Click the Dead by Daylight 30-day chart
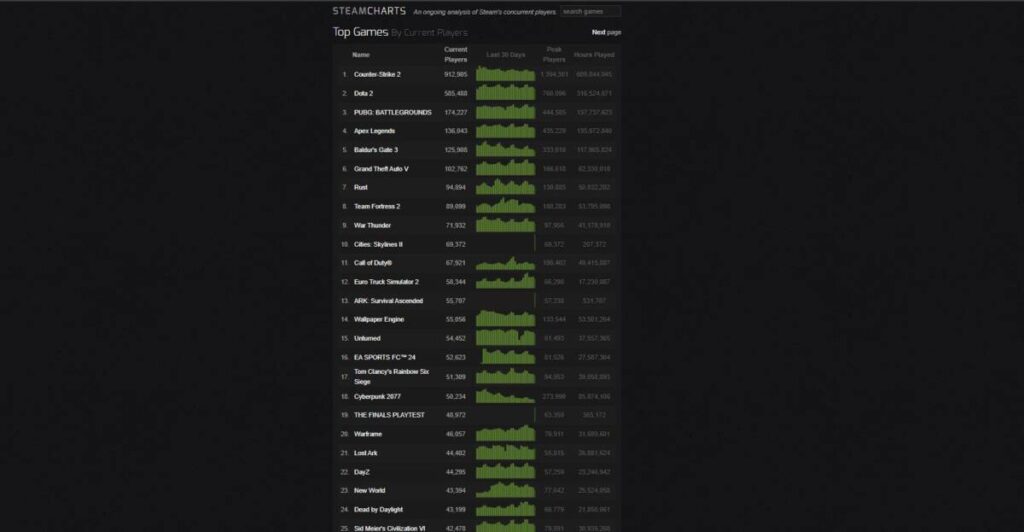 [505, 509]
